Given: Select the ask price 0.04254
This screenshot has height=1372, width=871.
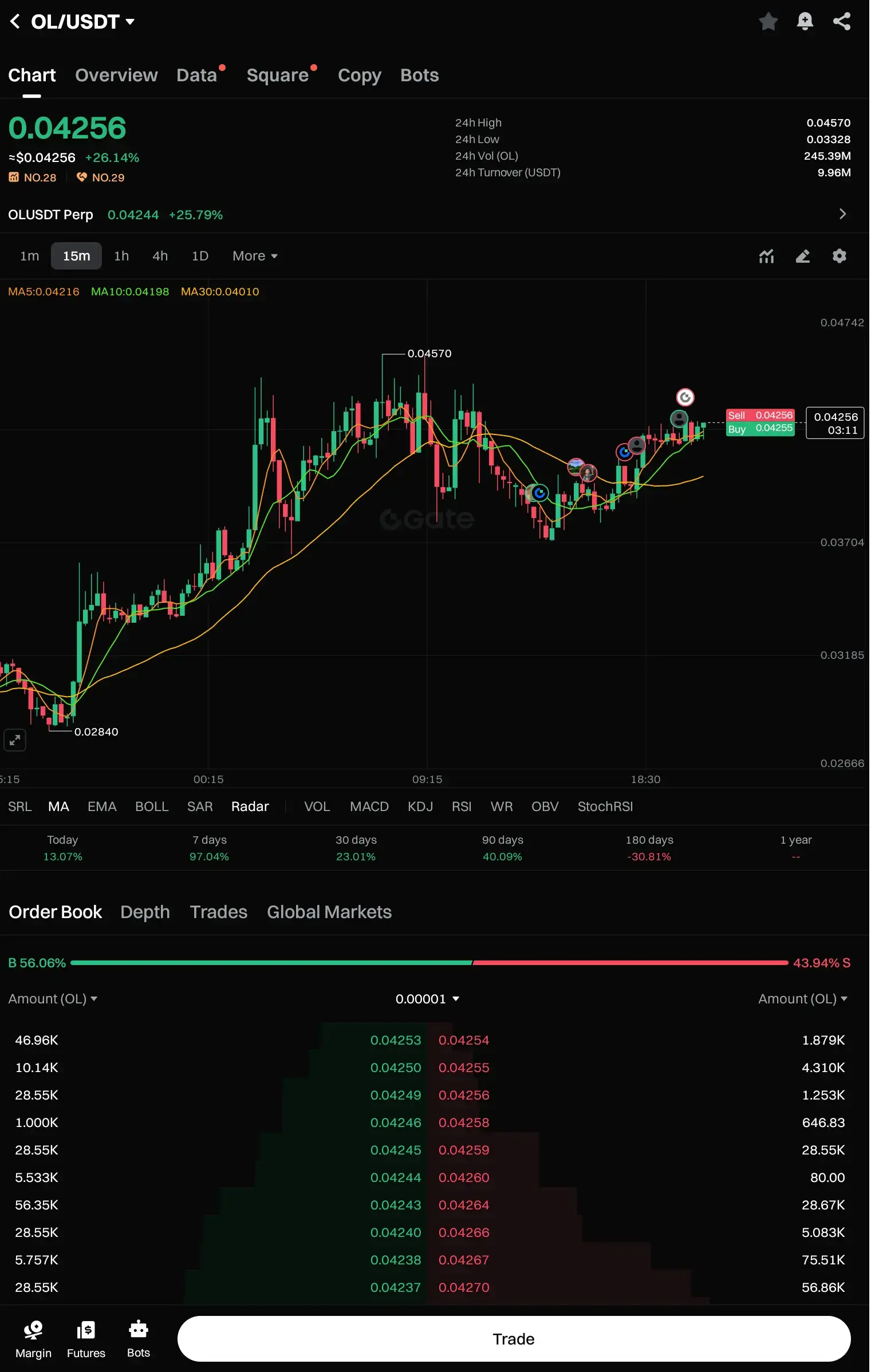Looking at the screenshot, I should pos(464,1040).
